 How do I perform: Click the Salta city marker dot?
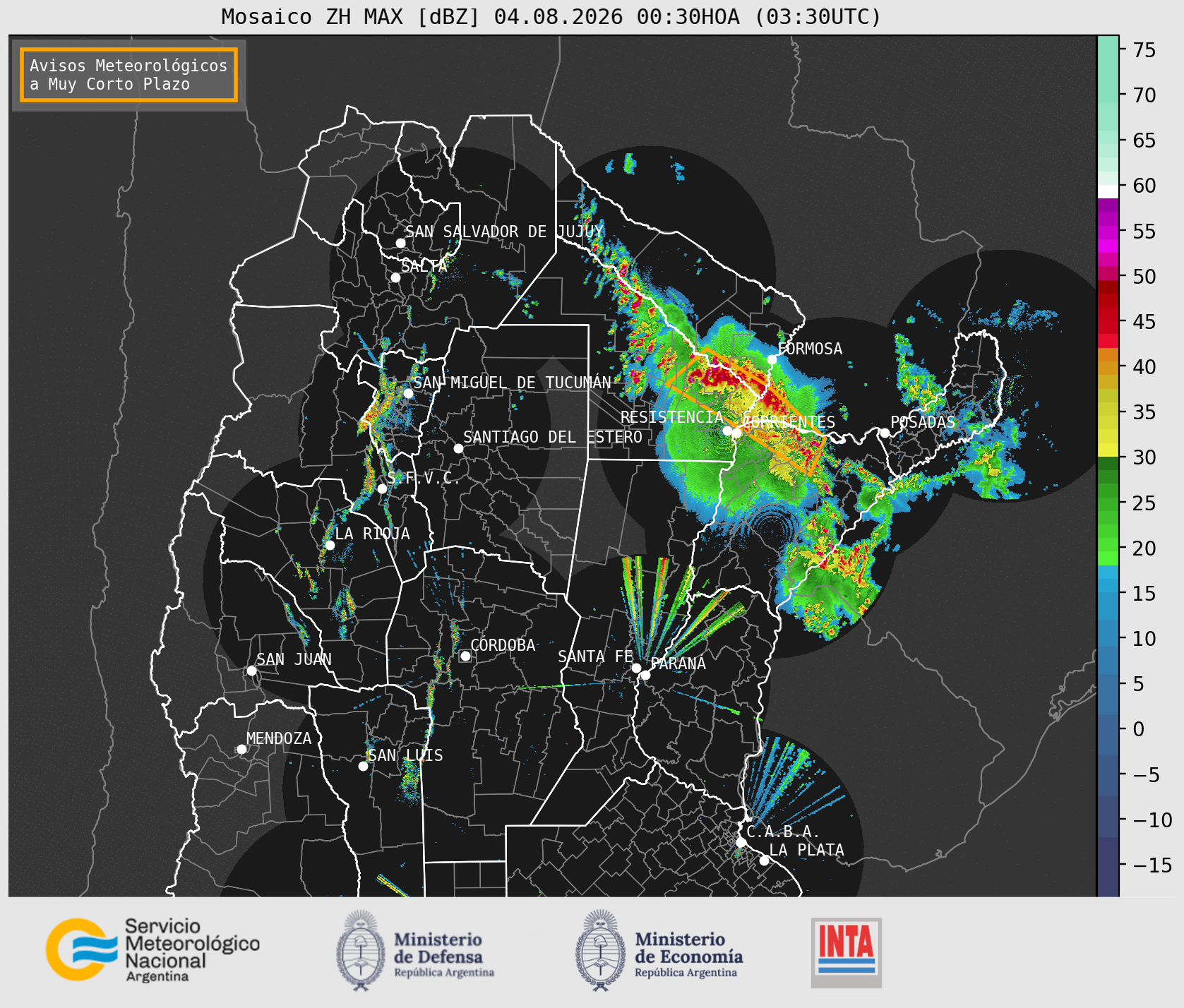(x=395, y=277)
